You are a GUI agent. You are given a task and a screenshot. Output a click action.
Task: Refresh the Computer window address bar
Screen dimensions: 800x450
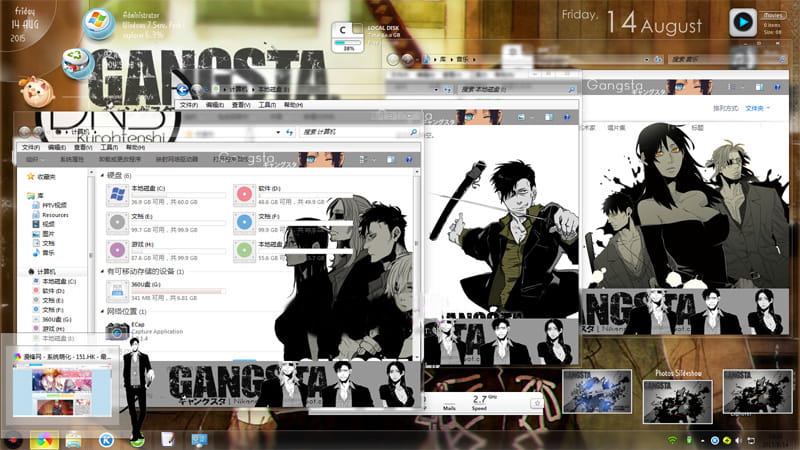tap(289, 132)
